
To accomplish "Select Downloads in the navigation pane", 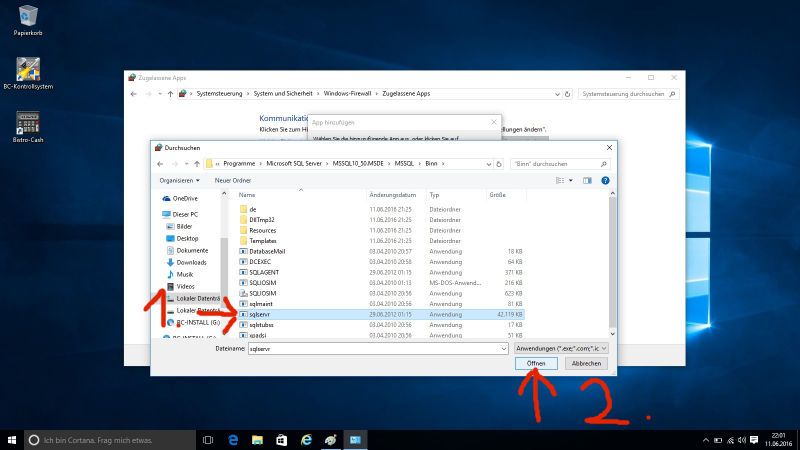I will 191,262.
